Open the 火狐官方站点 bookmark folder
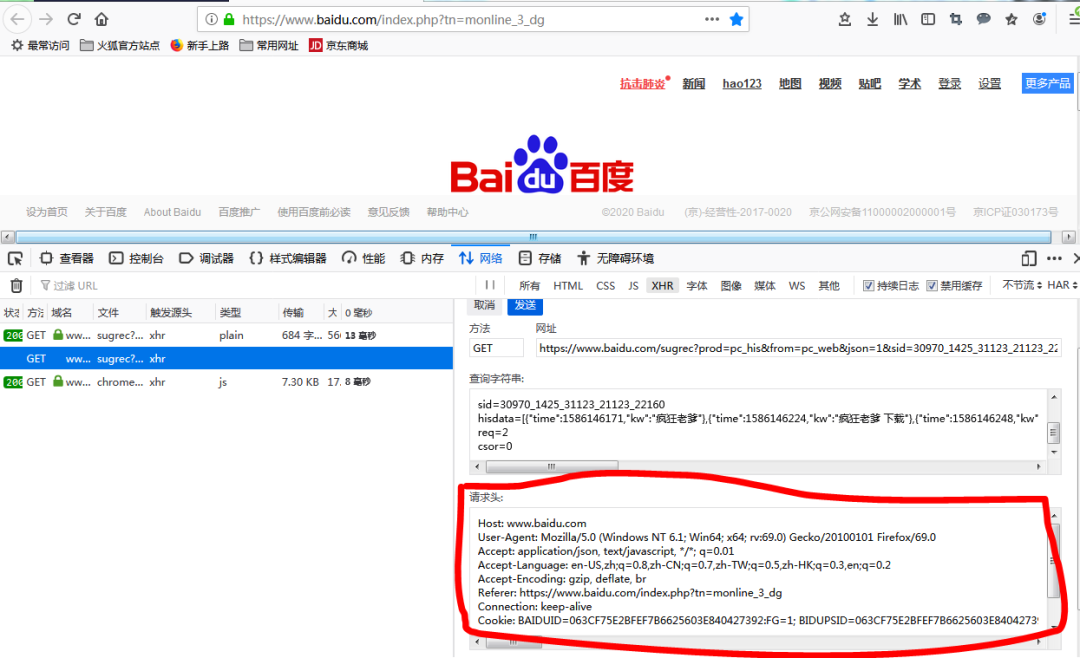This screenshot has width=1080, height=658. (119, 45)
